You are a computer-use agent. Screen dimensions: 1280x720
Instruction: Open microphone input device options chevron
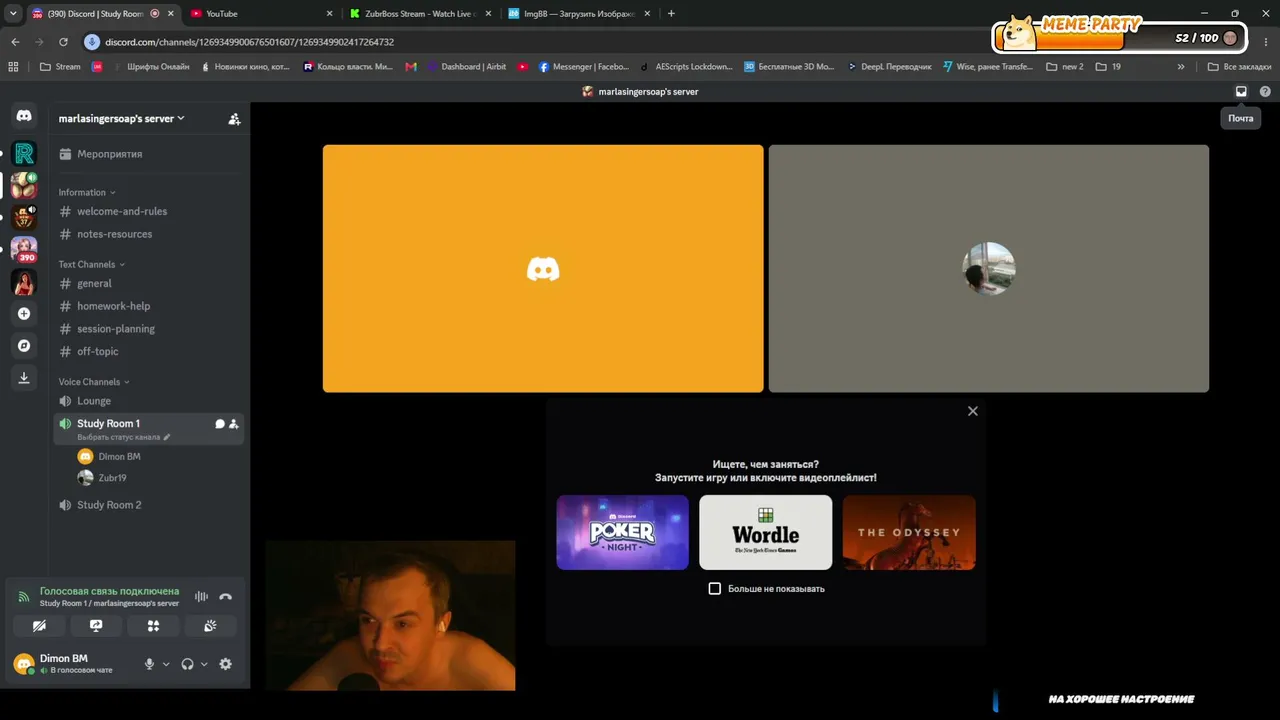(x=166, y=664)
